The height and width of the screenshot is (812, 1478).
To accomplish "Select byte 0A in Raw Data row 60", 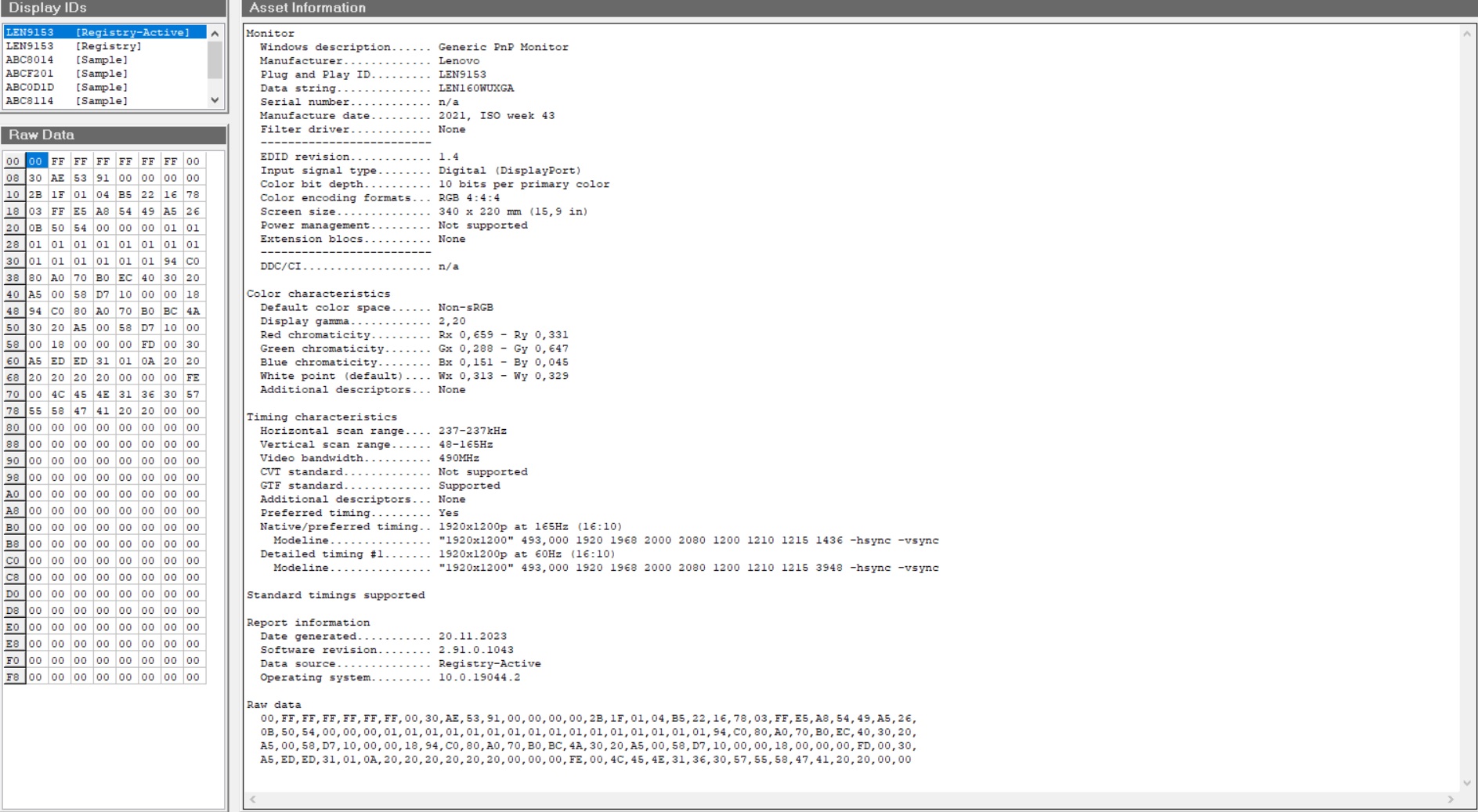I will tap(148, 361).
